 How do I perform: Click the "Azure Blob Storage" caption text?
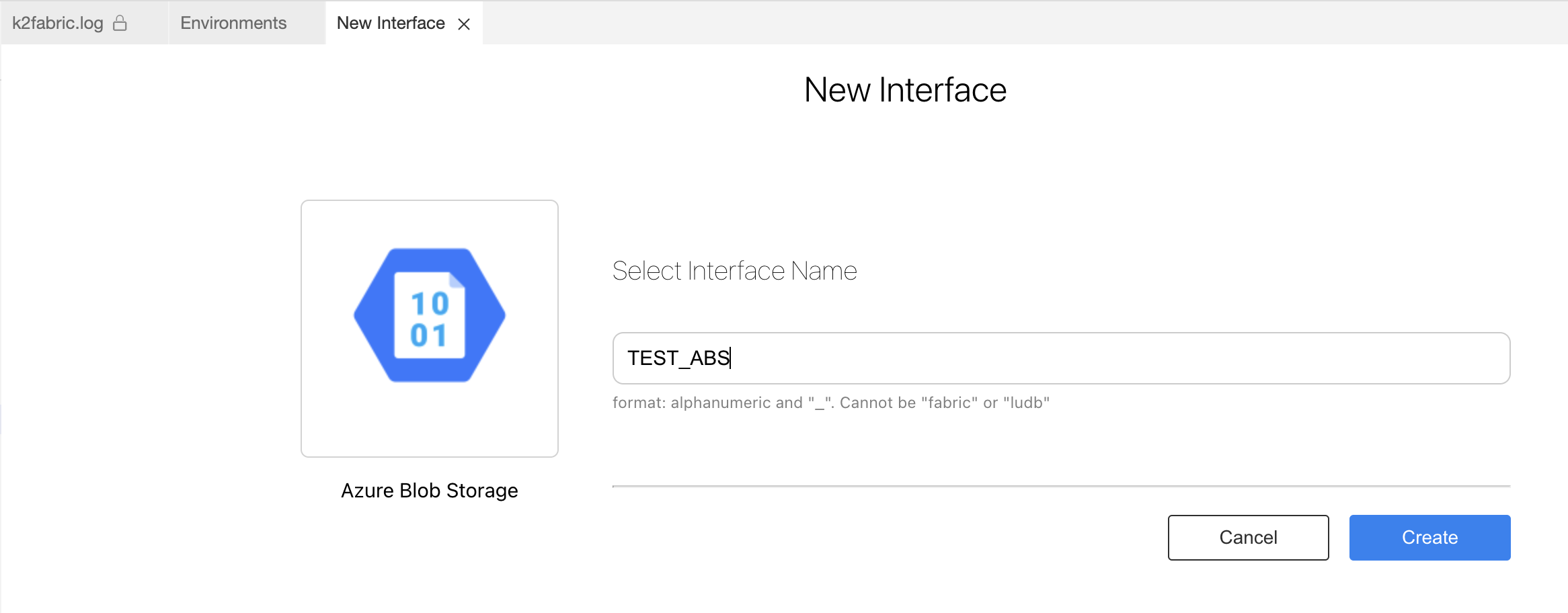[430, 491]
